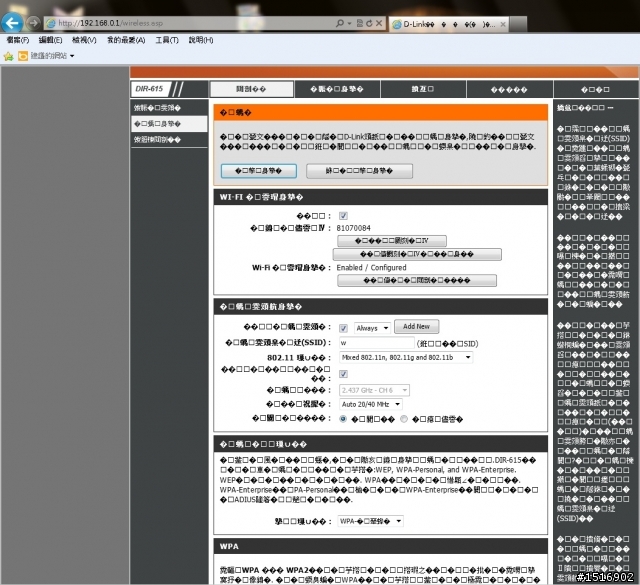Click the SSID text field containing w
This screenshot has width=640, height=585.
coord(376,343)
